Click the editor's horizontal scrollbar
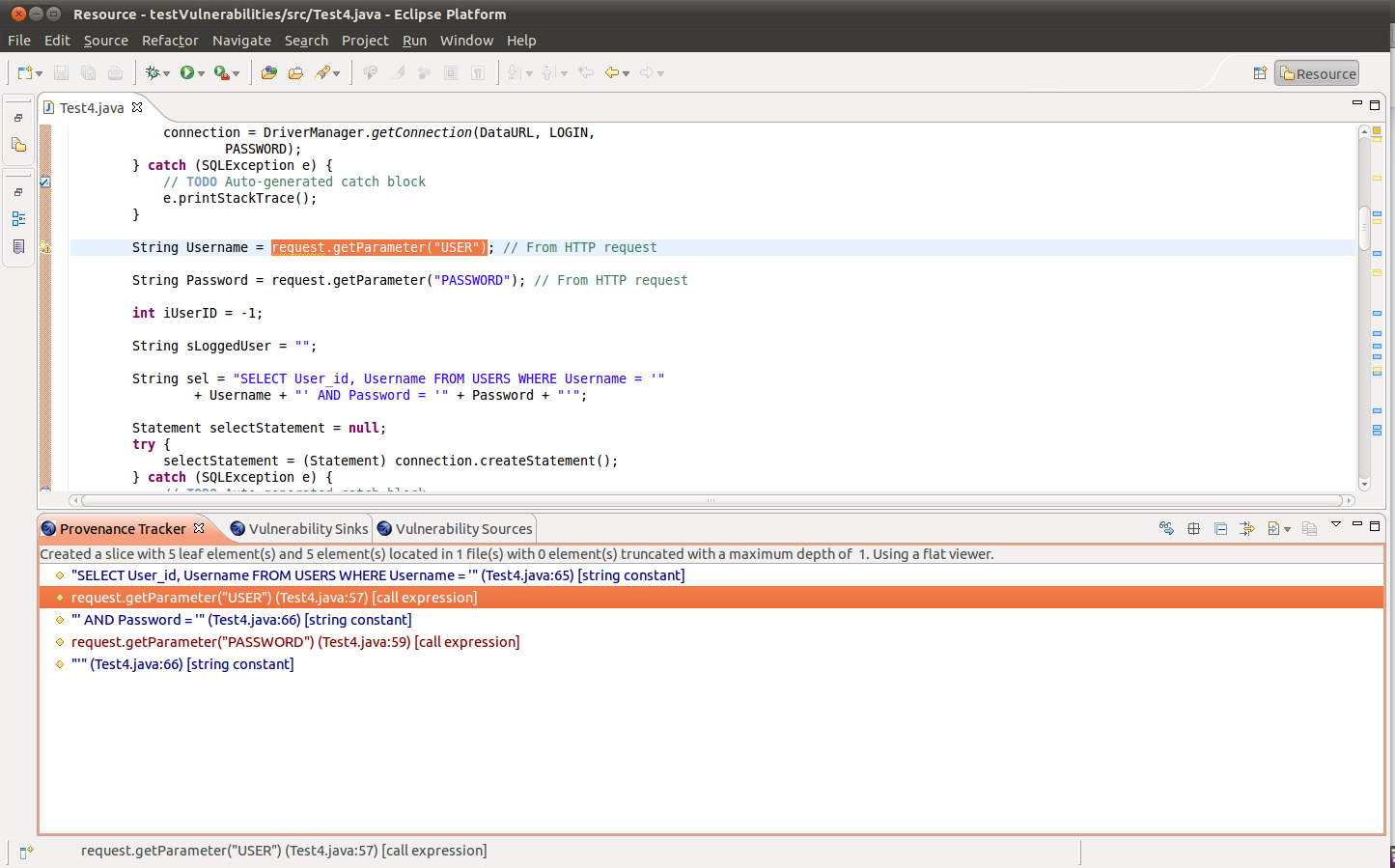This screenshot has width=1395, height=868. tap(711, 501)
